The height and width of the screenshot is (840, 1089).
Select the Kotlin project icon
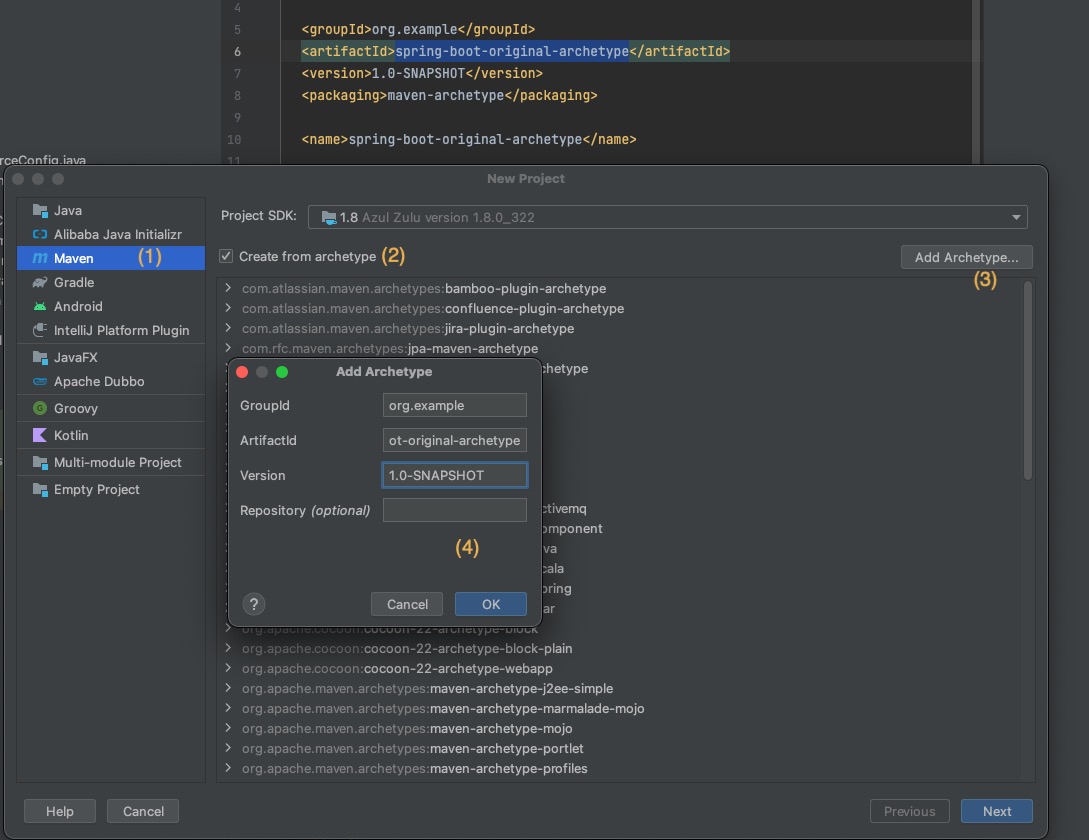click(40, 435)
